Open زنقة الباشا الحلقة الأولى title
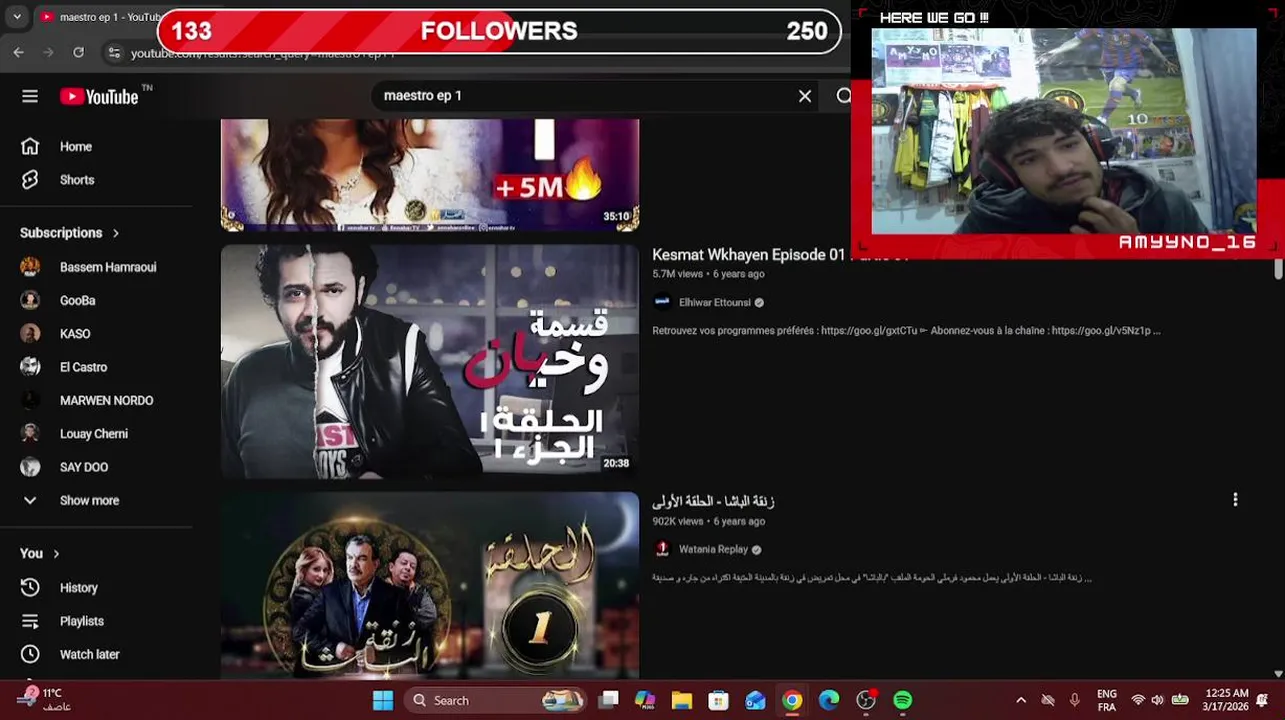 713,501
